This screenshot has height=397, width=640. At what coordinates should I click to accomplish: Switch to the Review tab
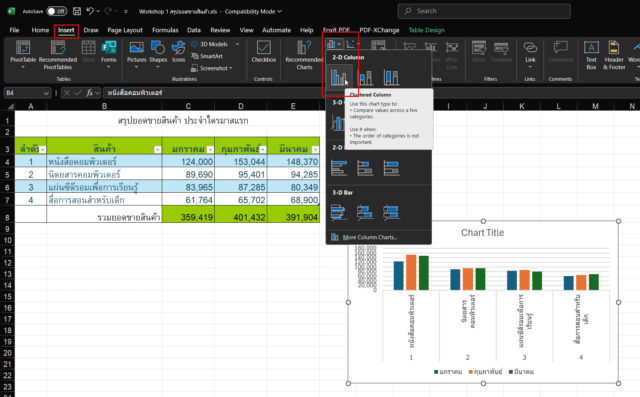click(220, 30)
